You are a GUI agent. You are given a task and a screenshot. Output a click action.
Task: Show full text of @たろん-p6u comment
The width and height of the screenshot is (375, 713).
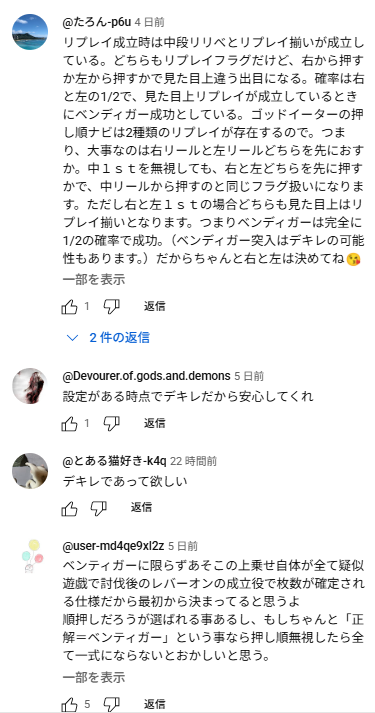pyautogui.click(x=94, y=279)
